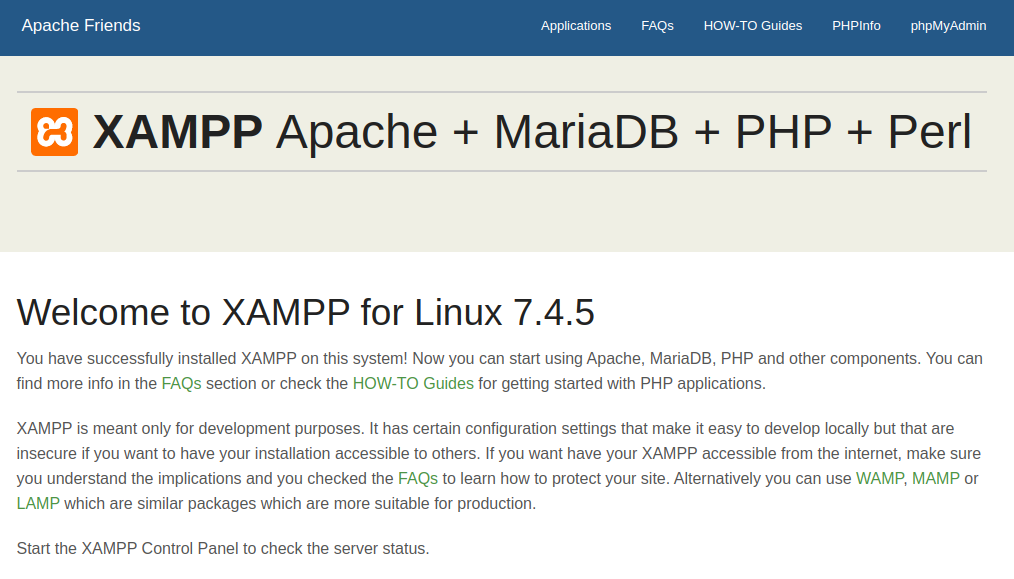Screen dimensions: 1014x579
Task: Launch phpMyAdmin from the top navigation
Action: tap(948, 26)
